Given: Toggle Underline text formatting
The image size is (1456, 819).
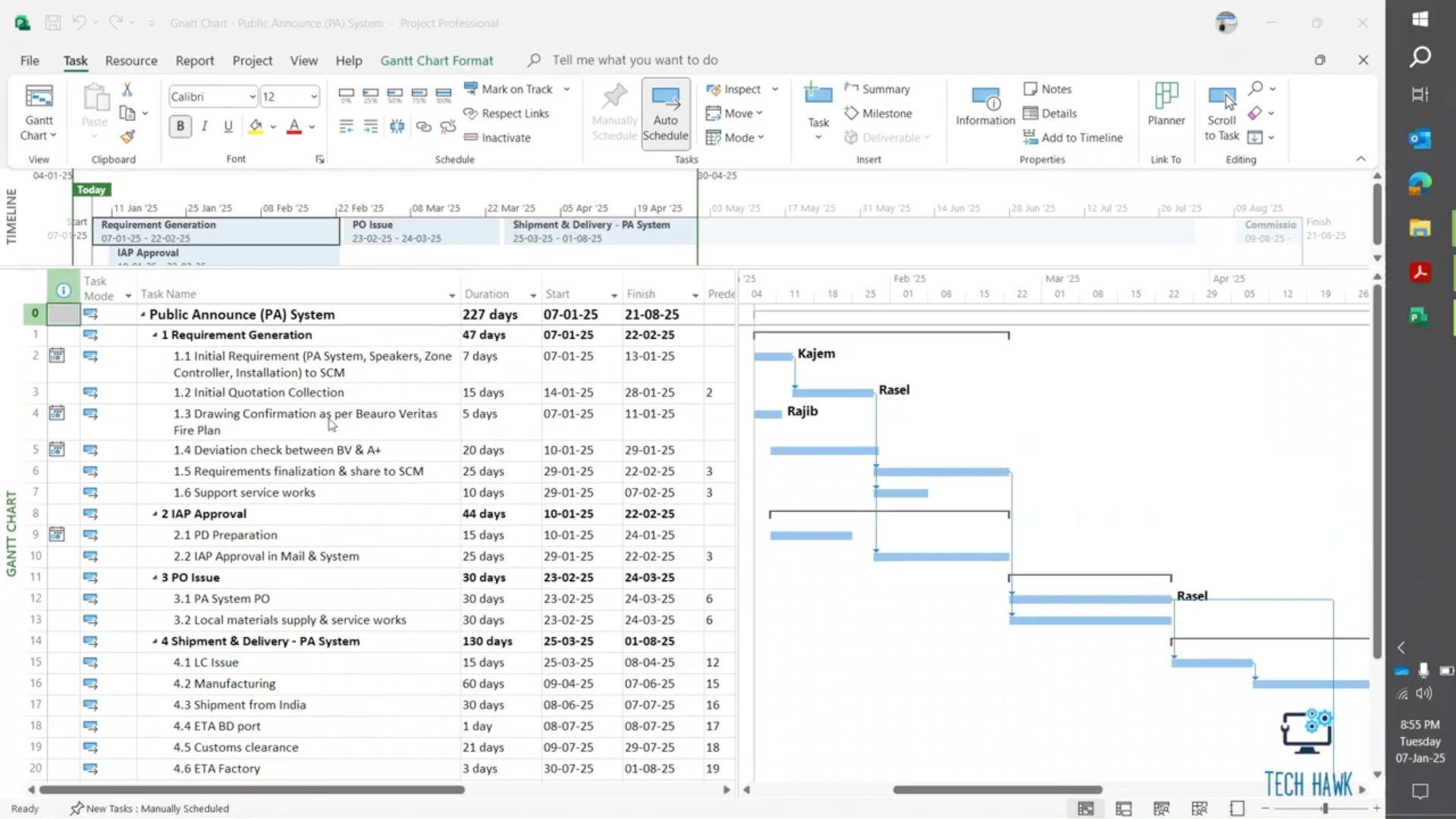Looking at the screenshot, I should tap(228, 127).
